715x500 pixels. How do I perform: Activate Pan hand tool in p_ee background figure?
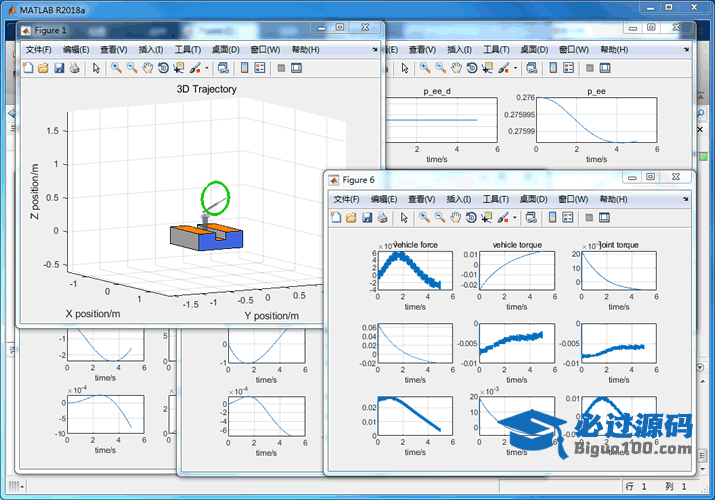[456, 68]
